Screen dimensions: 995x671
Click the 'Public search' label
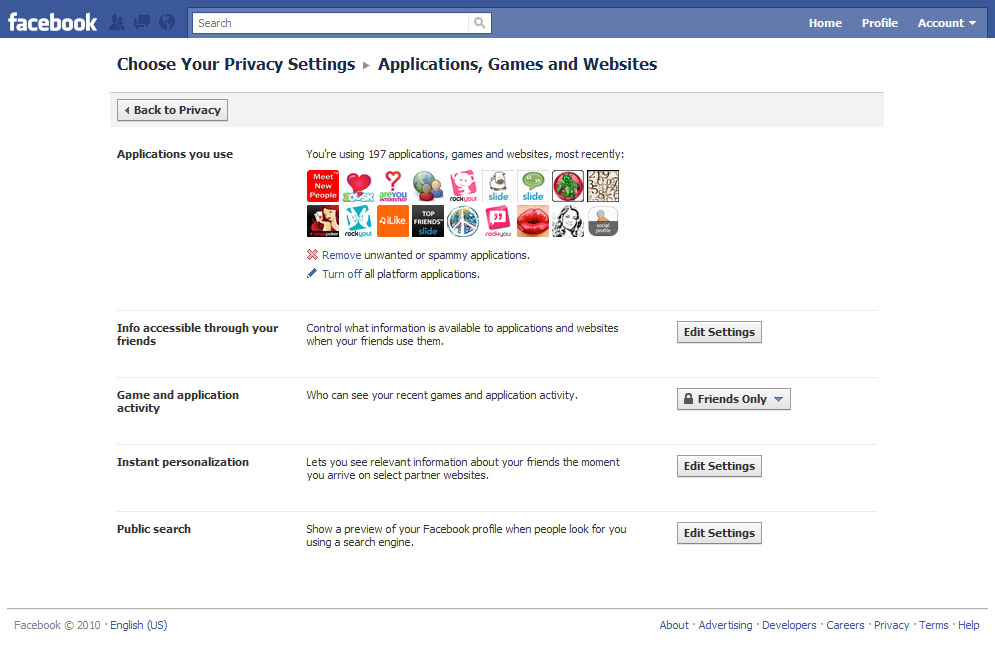[154, 529]
